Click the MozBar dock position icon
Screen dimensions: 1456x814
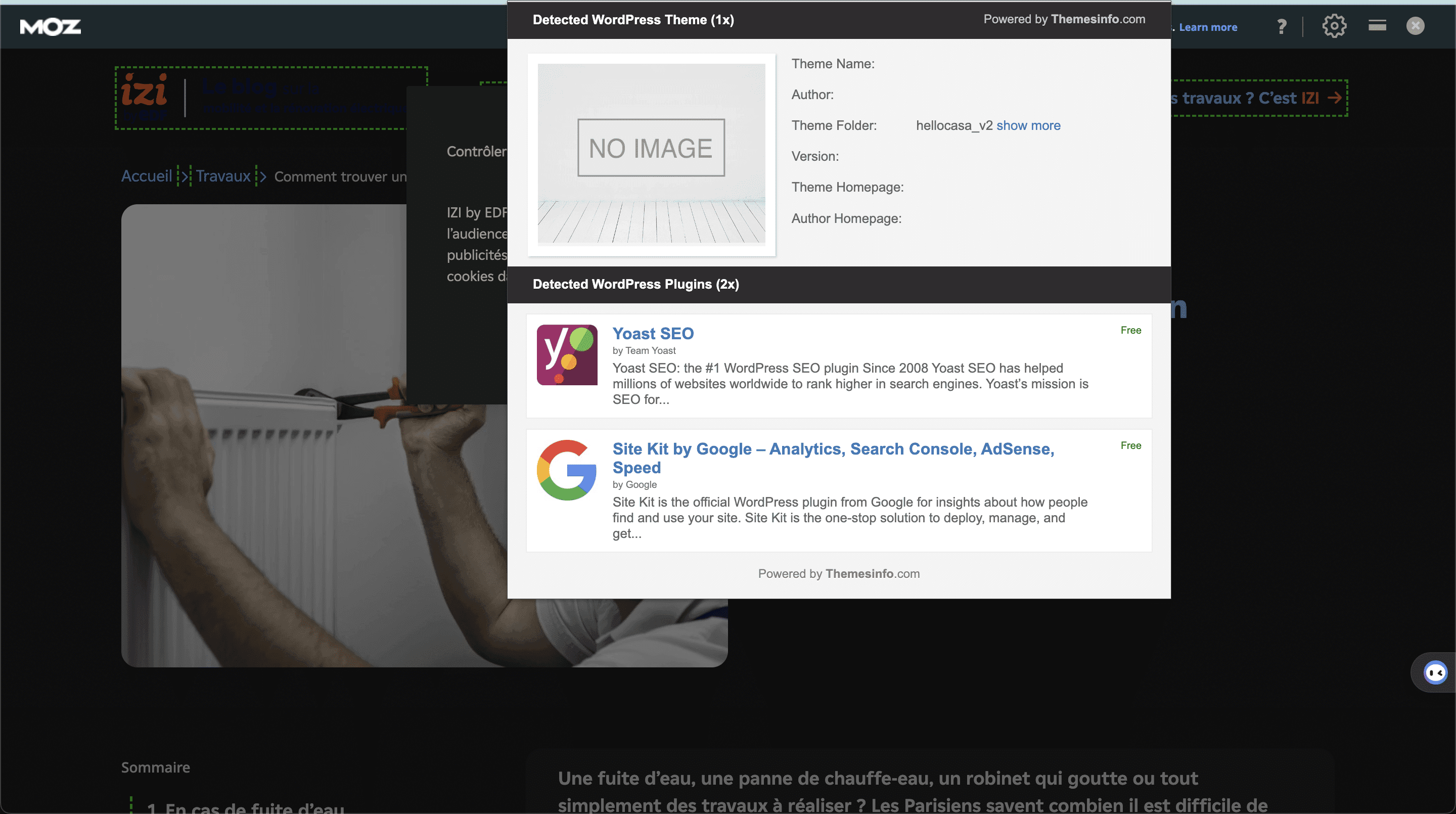pyautogui.click(x=1377, y=25)
